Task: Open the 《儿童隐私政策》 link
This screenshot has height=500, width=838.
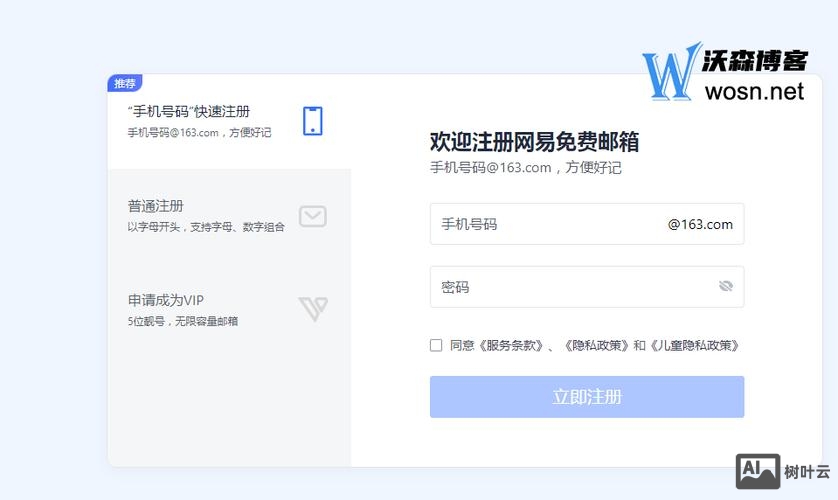Action: [694, 346]
